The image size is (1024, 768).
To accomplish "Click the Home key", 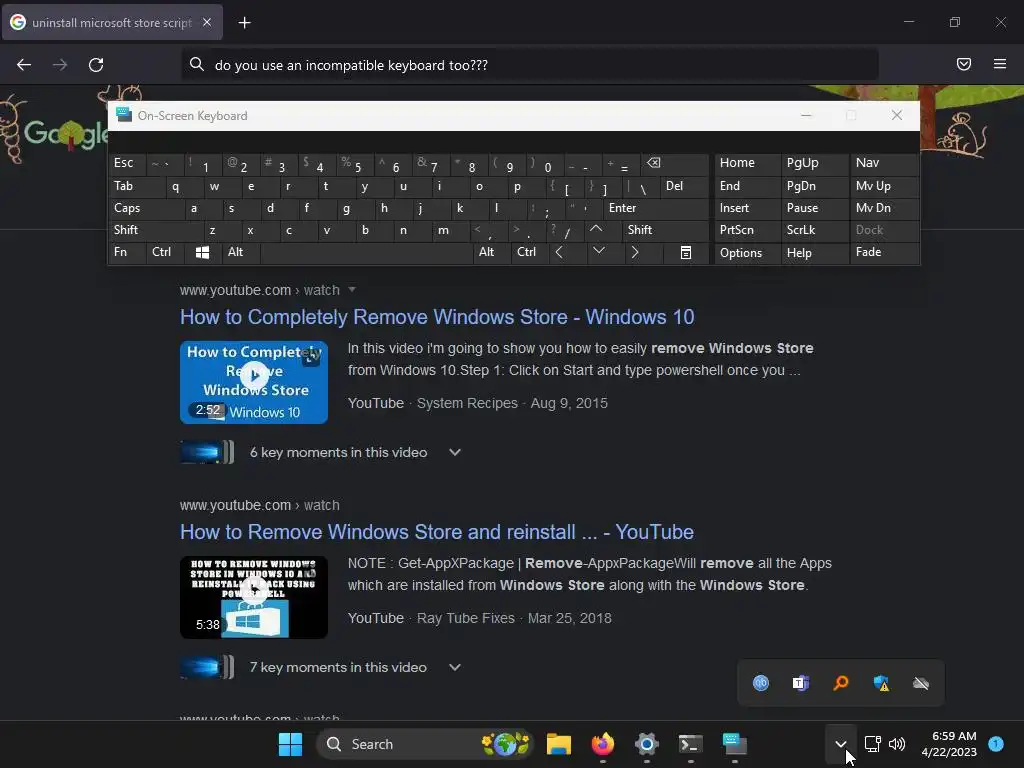I will coord(748,163).
